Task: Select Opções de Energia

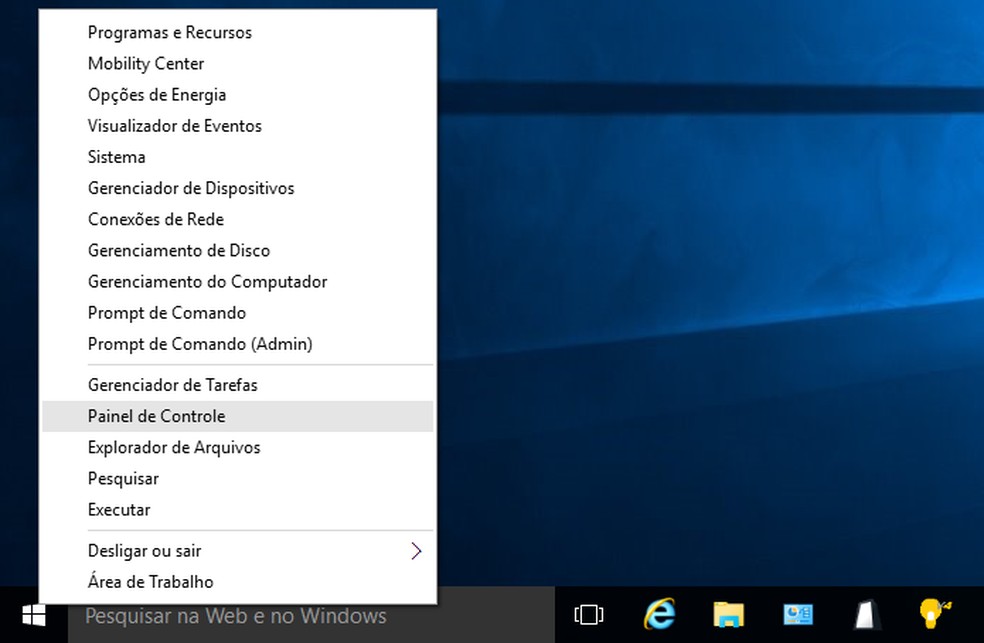Action: click(x=157, y=94)
